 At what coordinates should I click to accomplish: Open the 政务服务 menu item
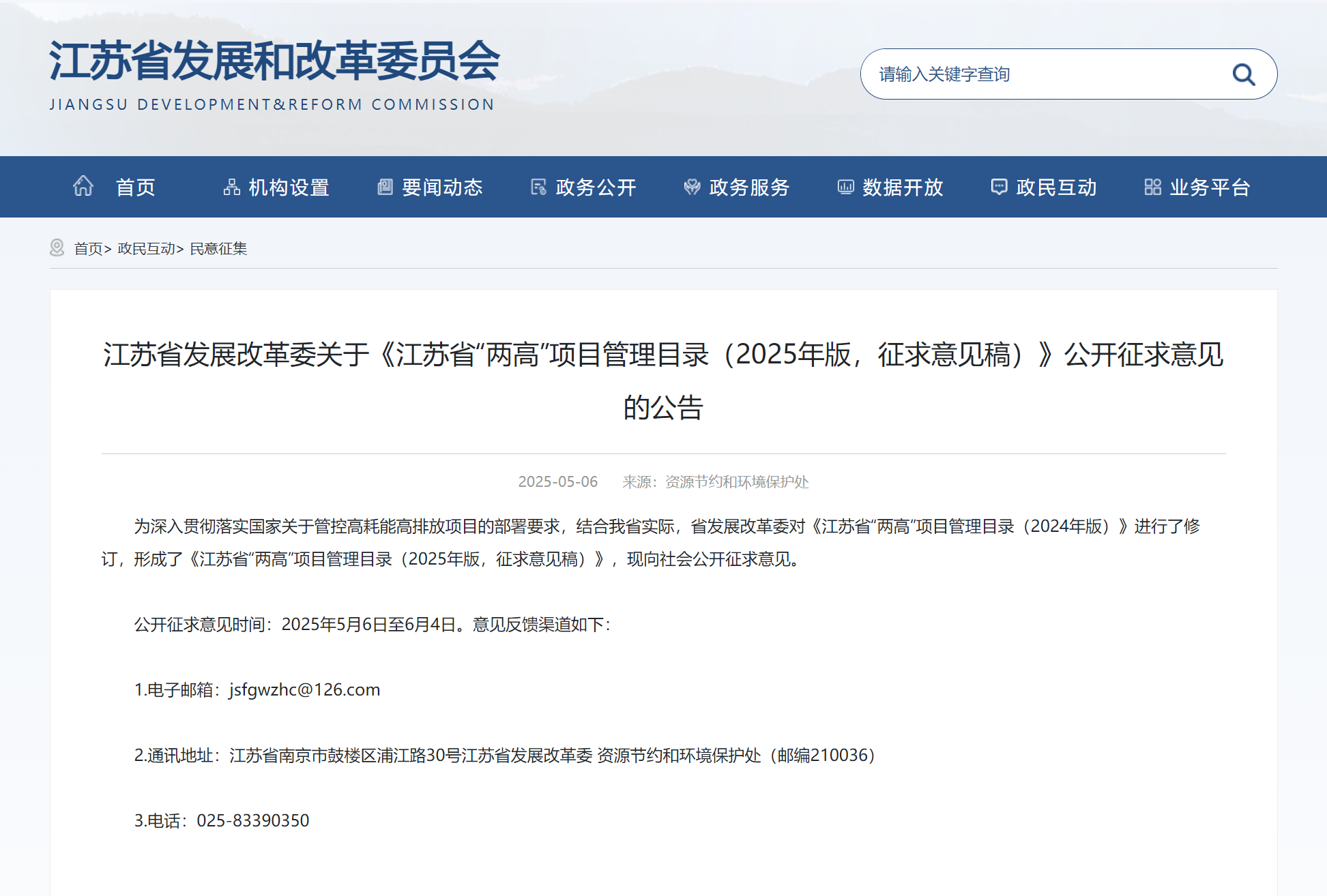(x=749, y=188)
